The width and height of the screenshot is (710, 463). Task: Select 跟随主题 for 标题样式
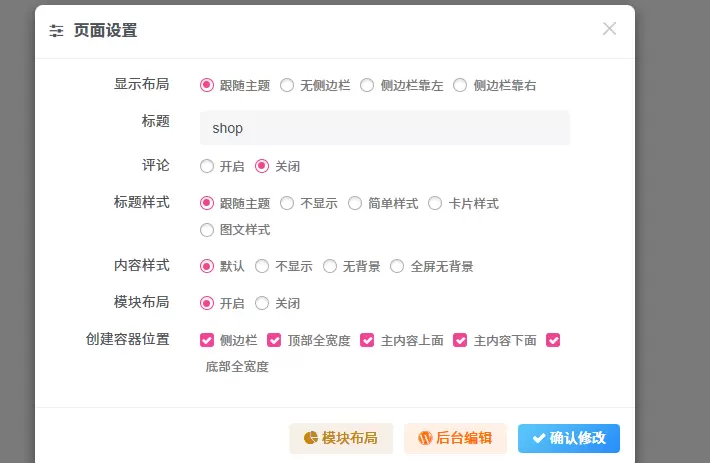coord(207,203)
